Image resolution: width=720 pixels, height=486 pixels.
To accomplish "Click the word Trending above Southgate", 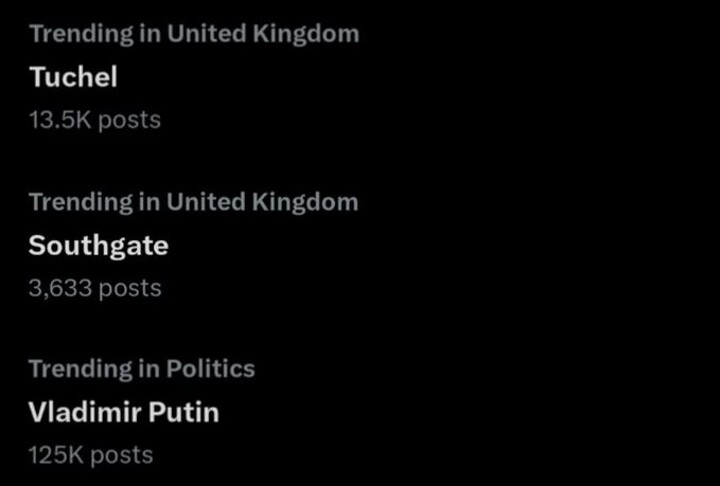I will click(x=80, y=202).
